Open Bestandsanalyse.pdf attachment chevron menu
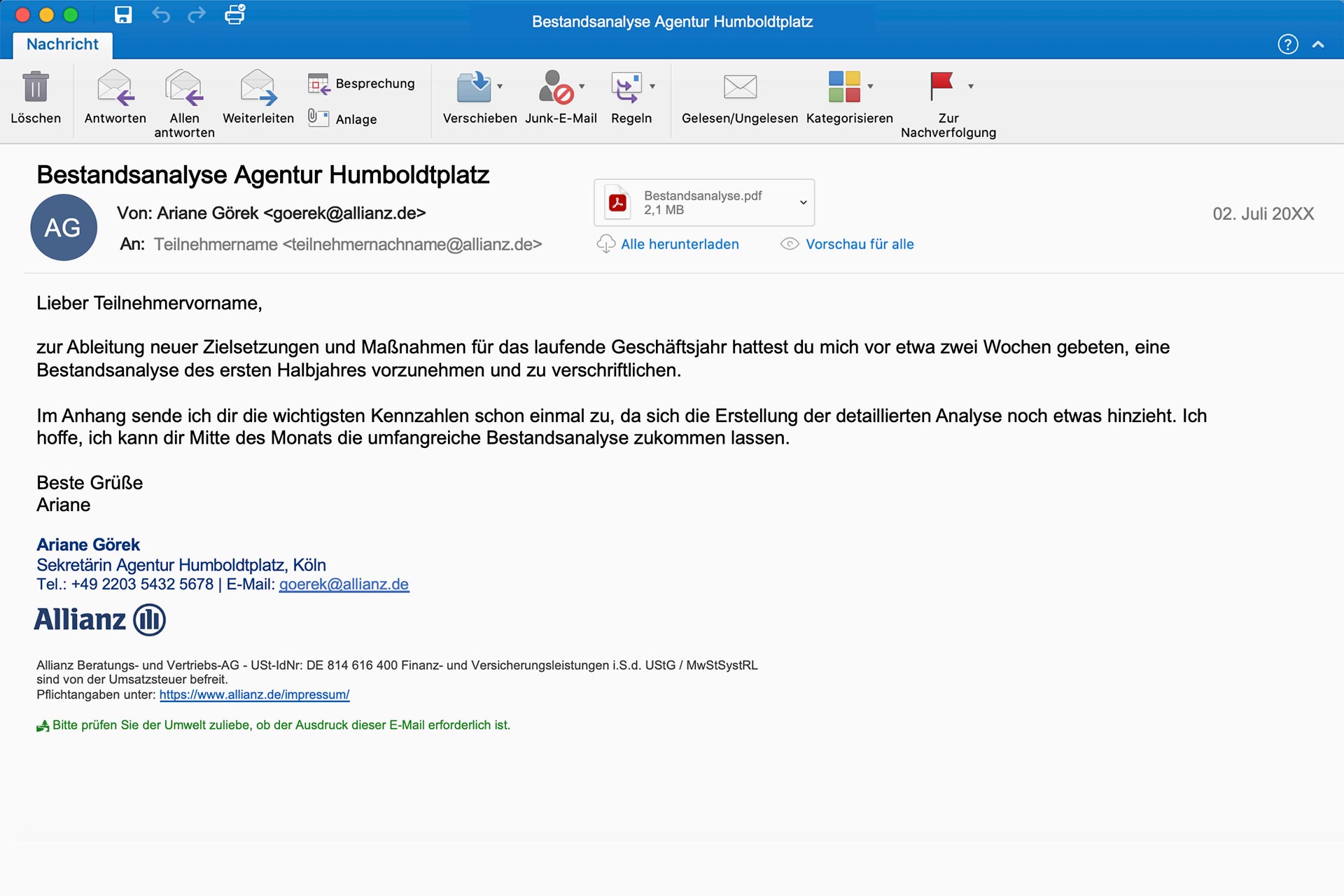 pos(803,202)
